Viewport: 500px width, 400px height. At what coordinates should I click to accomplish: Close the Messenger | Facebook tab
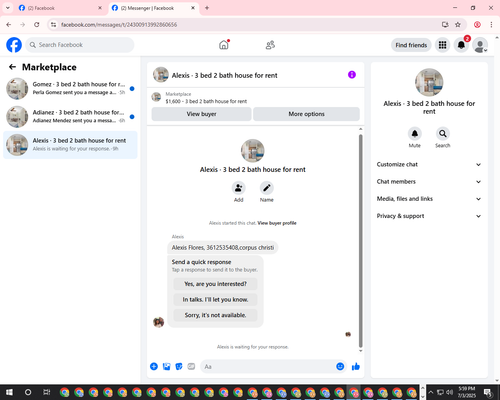pyautogui.click(x=193, y=8)
